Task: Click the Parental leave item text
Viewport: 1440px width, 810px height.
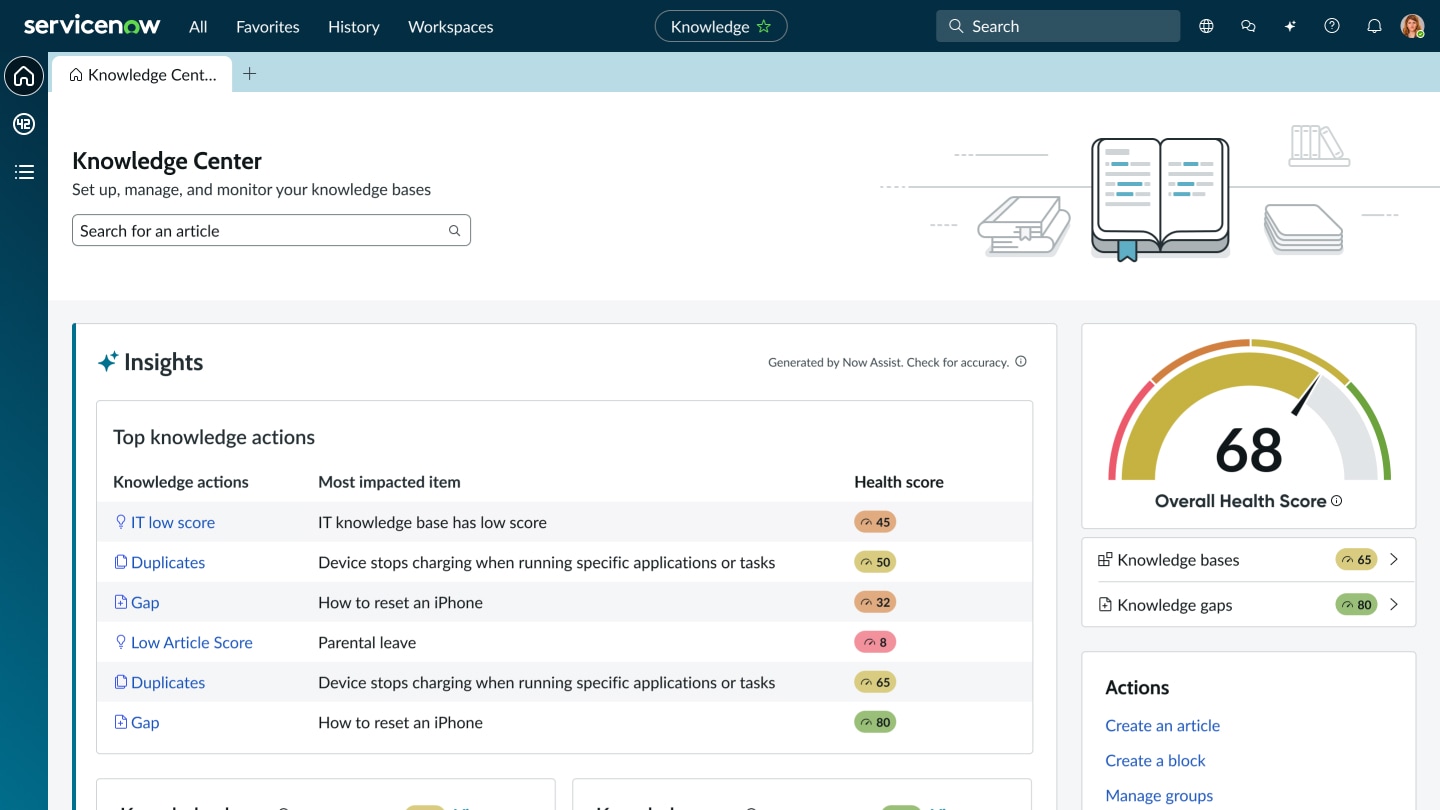Action: (367, 642)
